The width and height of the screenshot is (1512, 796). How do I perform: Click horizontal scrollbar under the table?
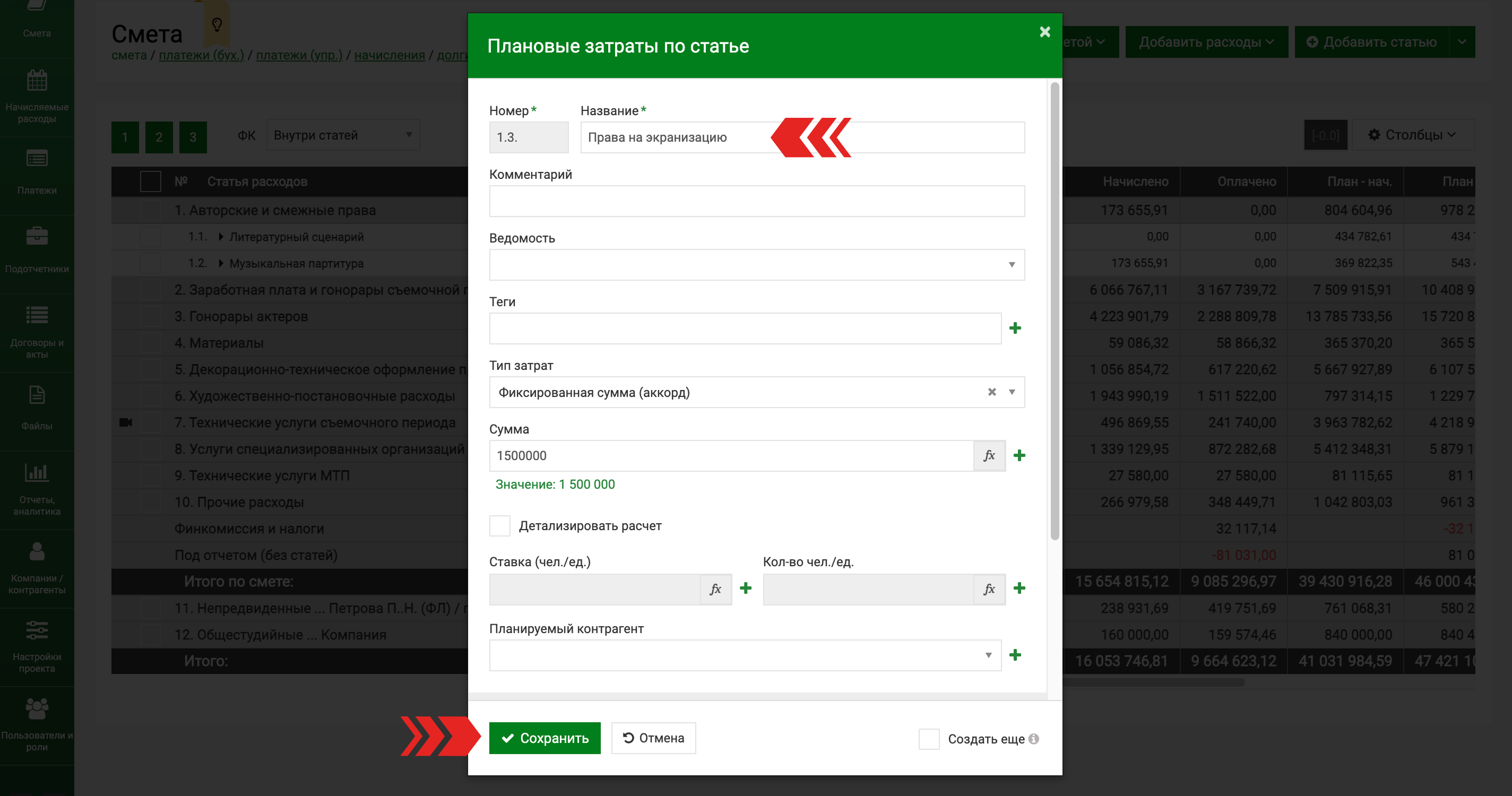coord(1153,682)
